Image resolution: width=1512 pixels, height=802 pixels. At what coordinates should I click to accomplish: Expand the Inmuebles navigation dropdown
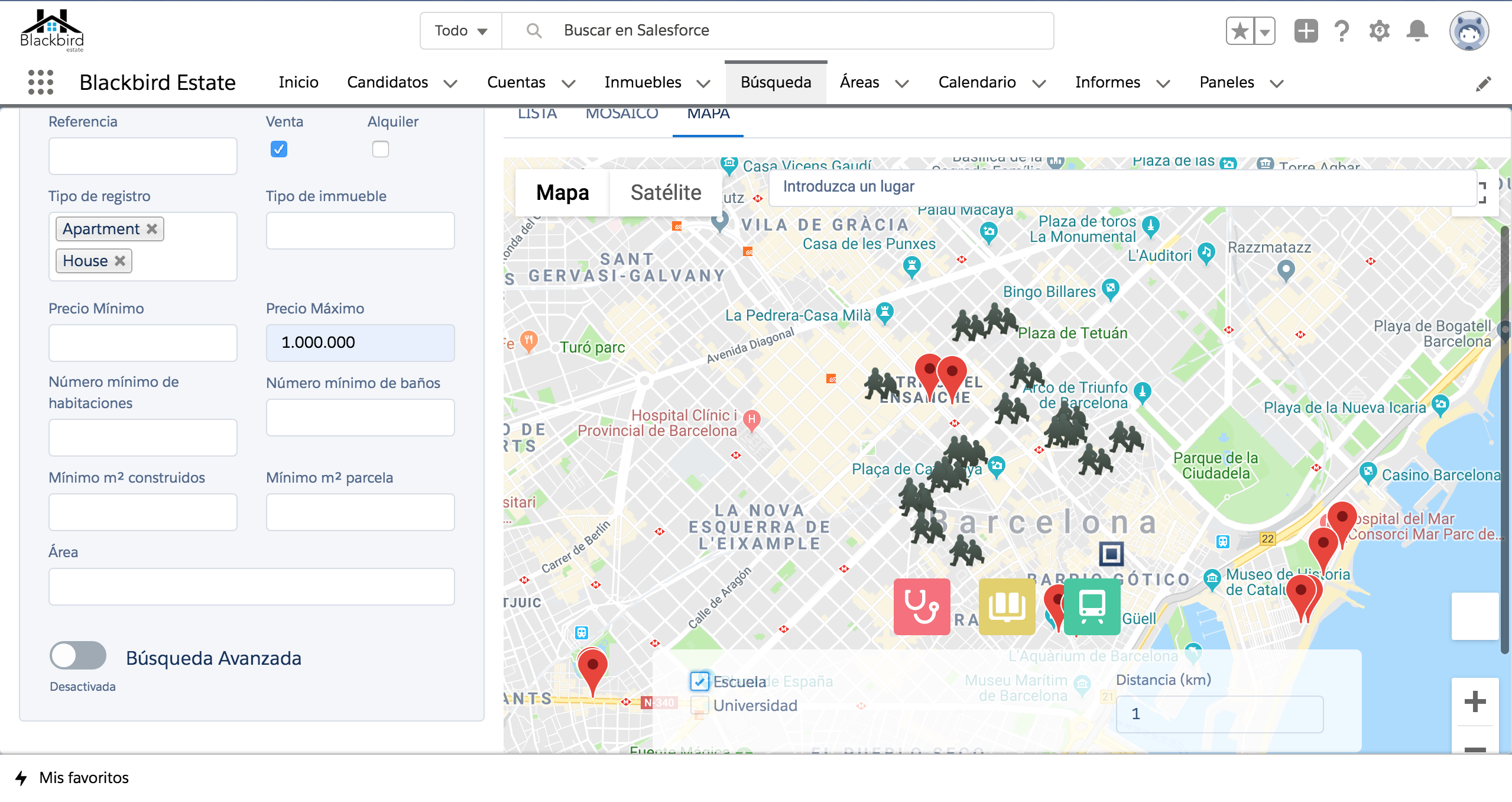click(703, 83)
